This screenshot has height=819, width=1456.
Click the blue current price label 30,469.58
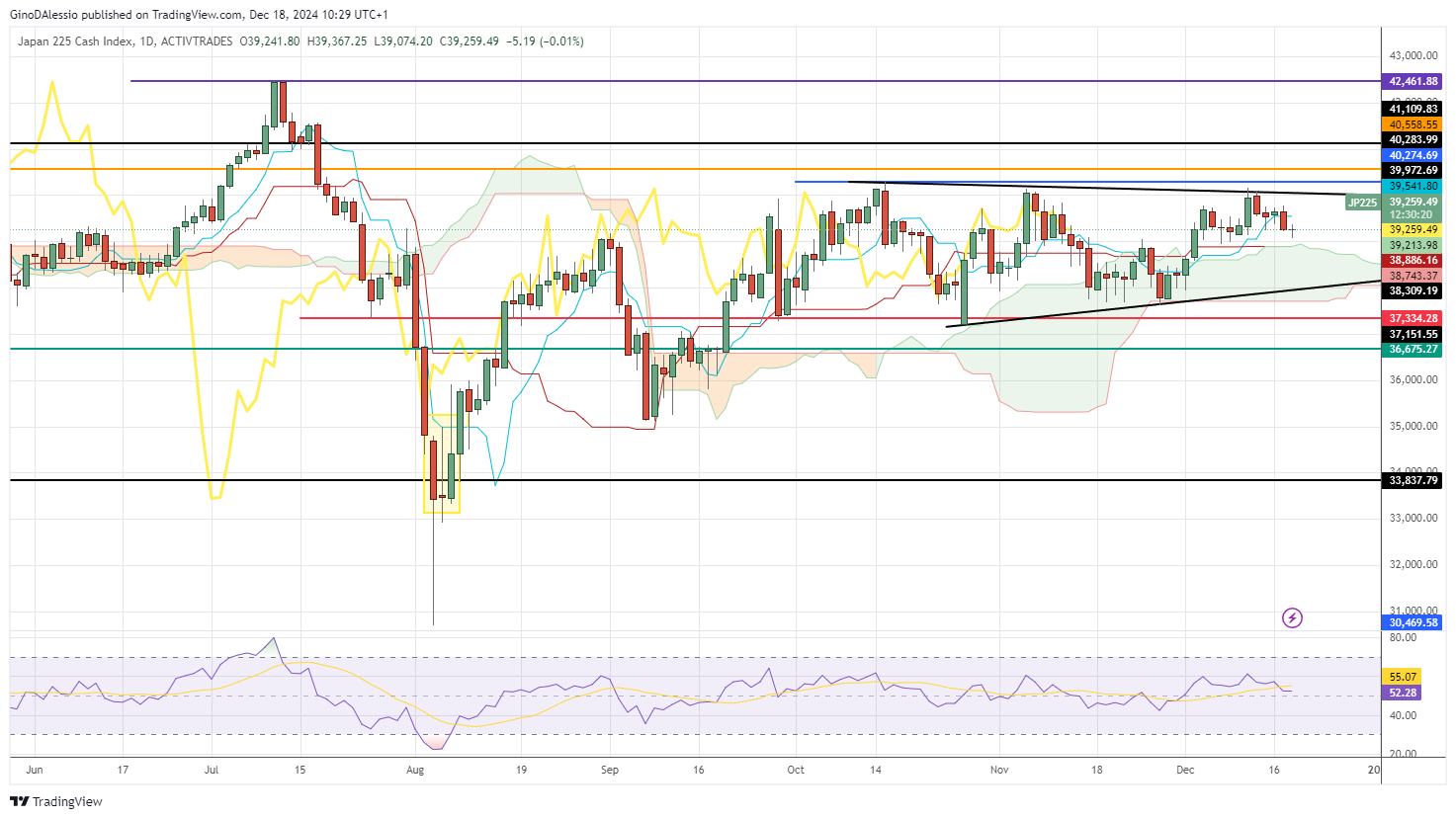click(1412, 622)
